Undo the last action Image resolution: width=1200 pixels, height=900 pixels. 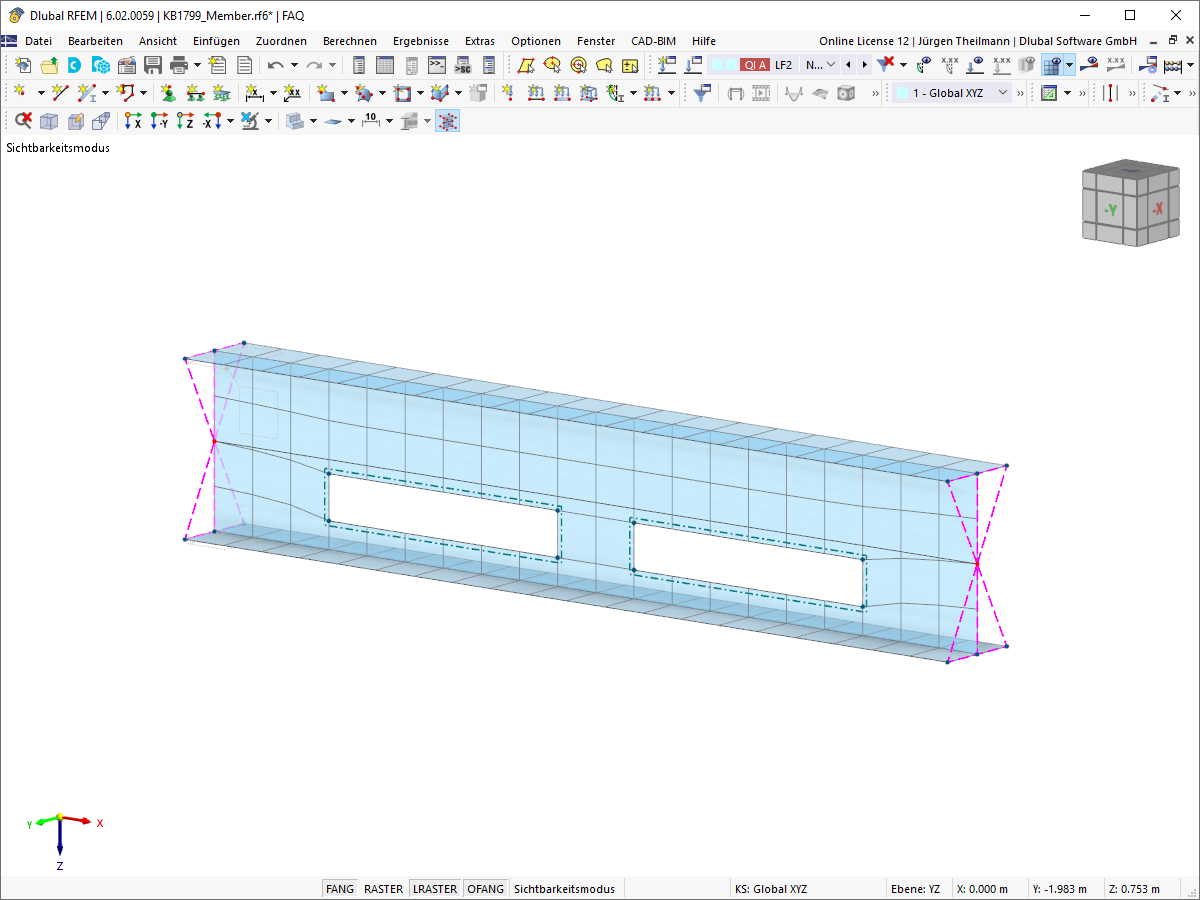click(275, 65)
